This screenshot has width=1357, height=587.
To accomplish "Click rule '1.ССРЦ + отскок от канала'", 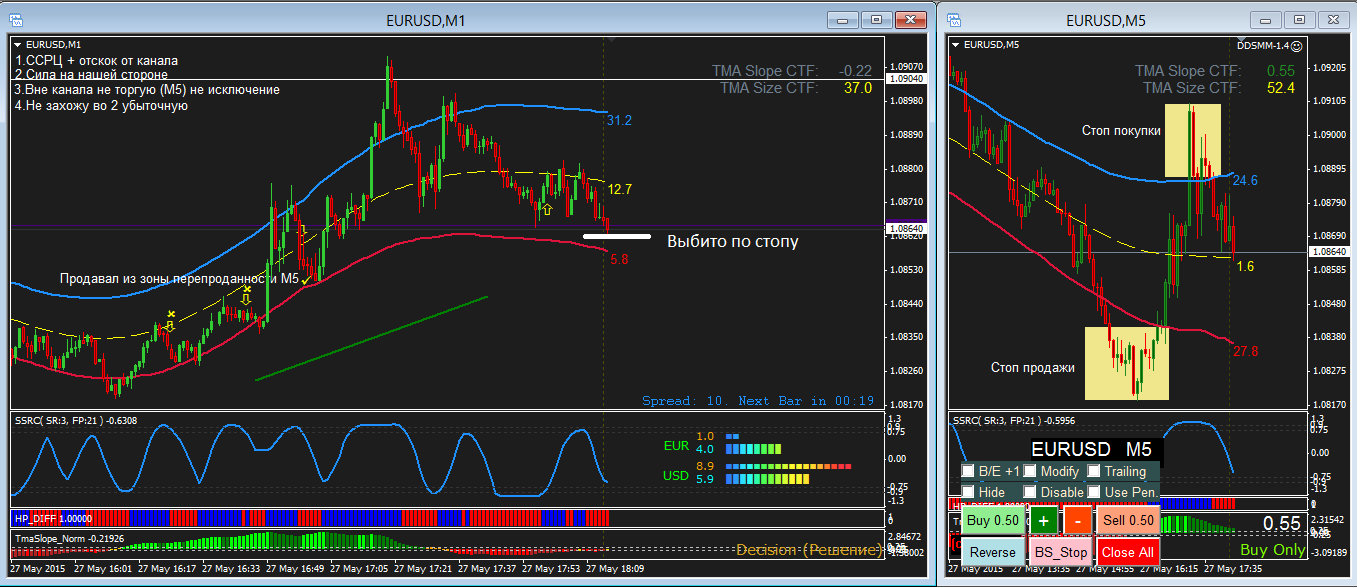I will 96,60.
